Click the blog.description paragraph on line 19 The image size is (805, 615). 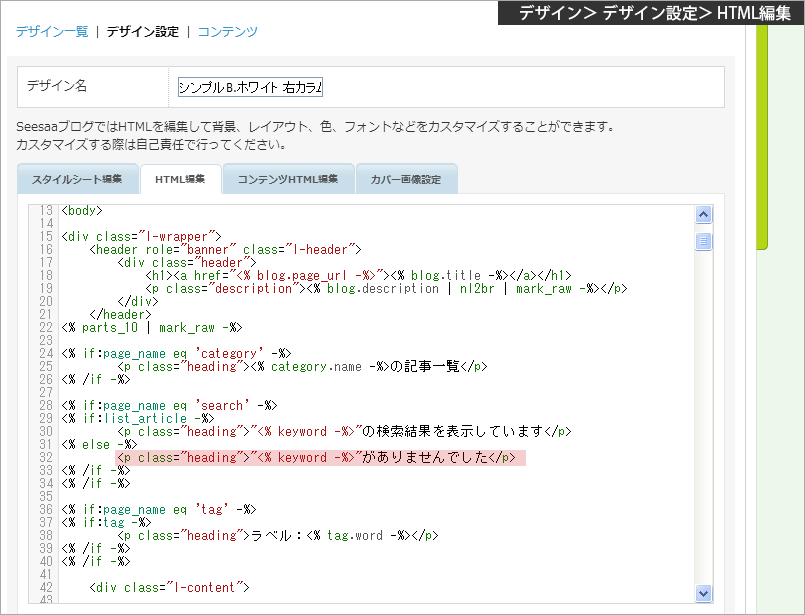tap(386, 289)
